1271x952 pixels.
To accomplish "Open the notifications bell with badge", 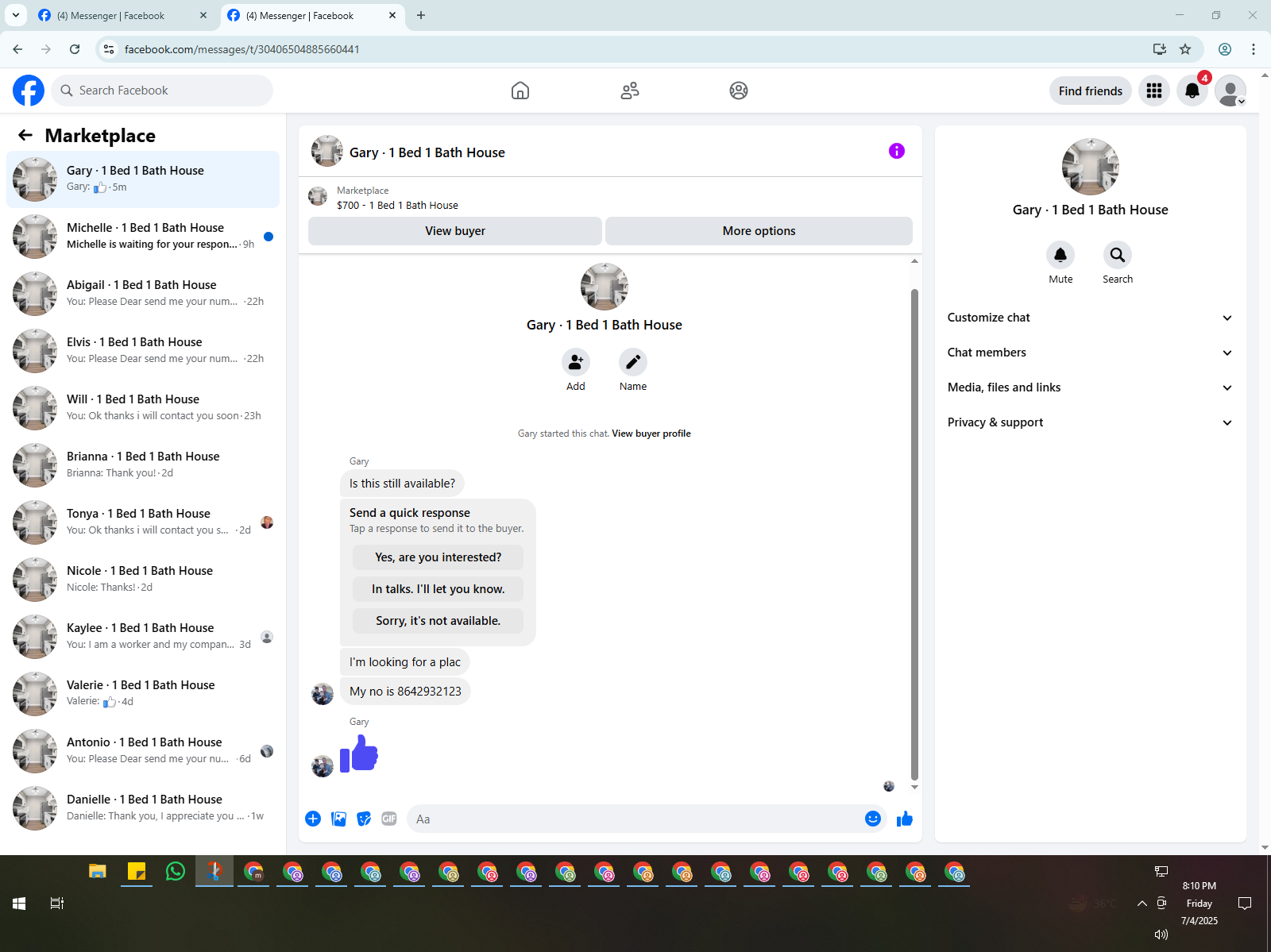I will (1192, 91).
